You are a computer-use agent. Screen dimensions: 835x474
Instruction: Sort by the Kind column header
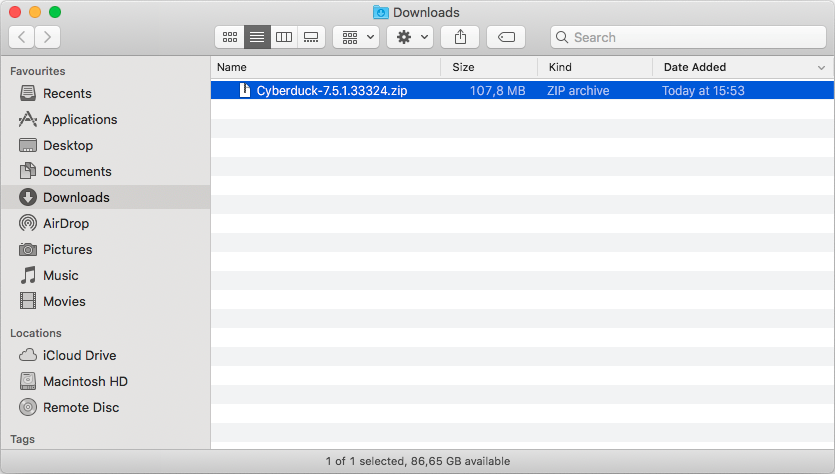tap(560, 67)
